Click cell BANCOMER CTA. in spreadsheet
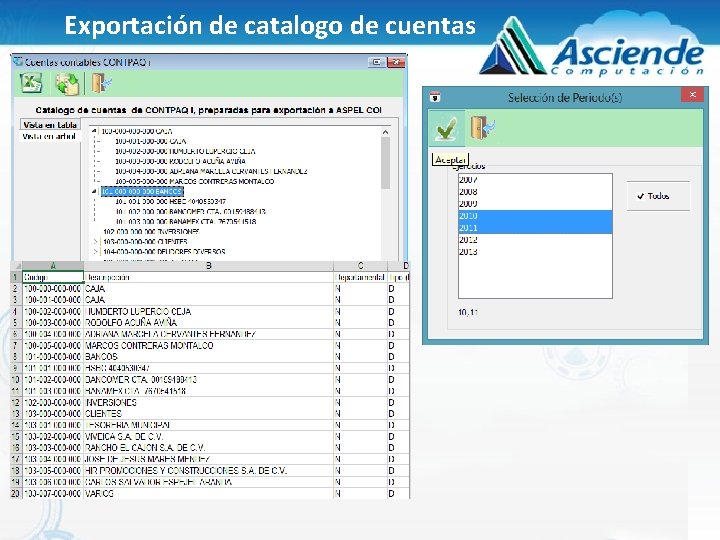720x540 pixels. pyautogui.click(x=208, y=380)
